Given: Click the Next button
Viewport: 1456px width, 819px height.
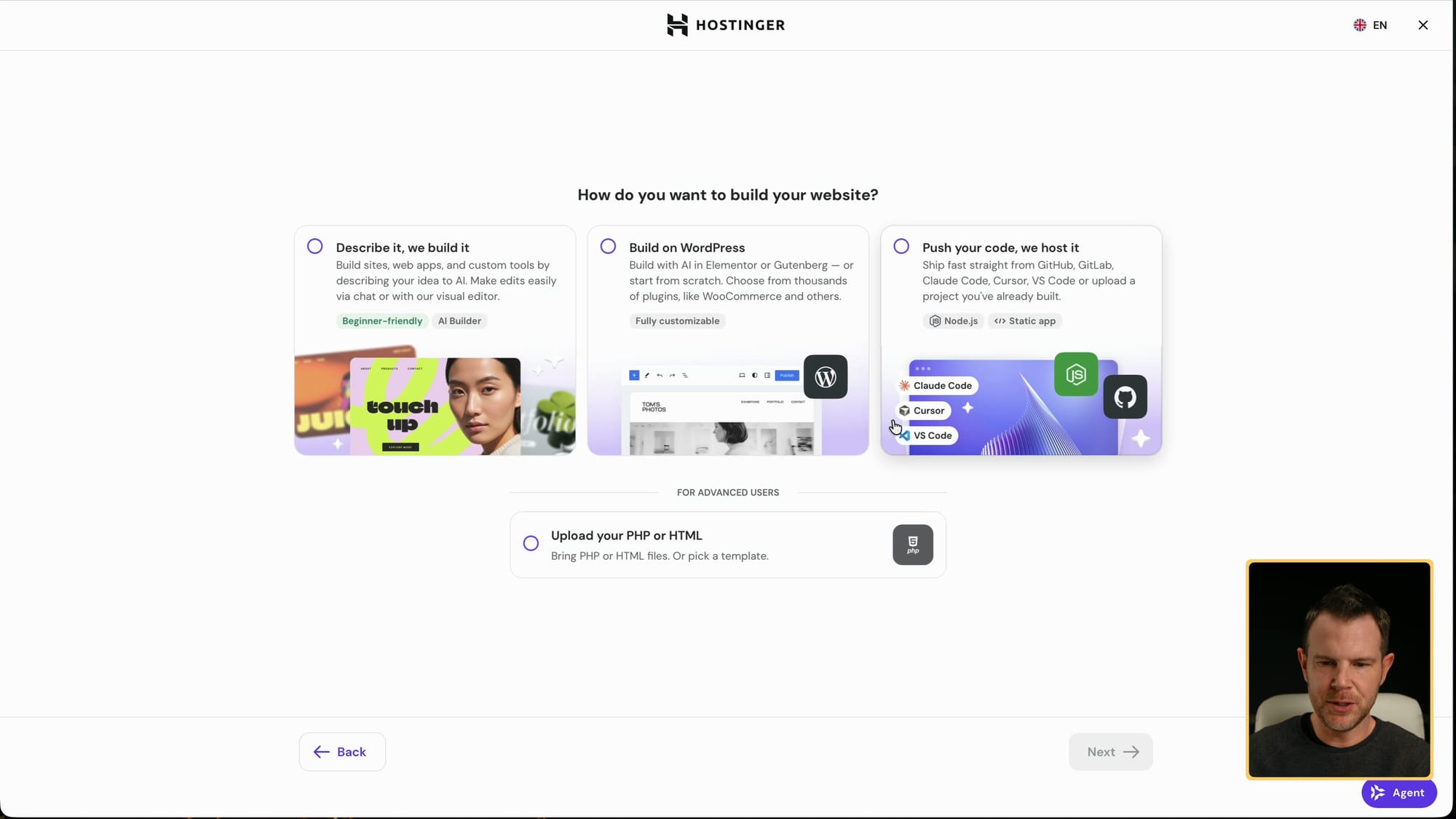Looking at the screenshot, I should pyautogui.click(x=1111, y=751).
